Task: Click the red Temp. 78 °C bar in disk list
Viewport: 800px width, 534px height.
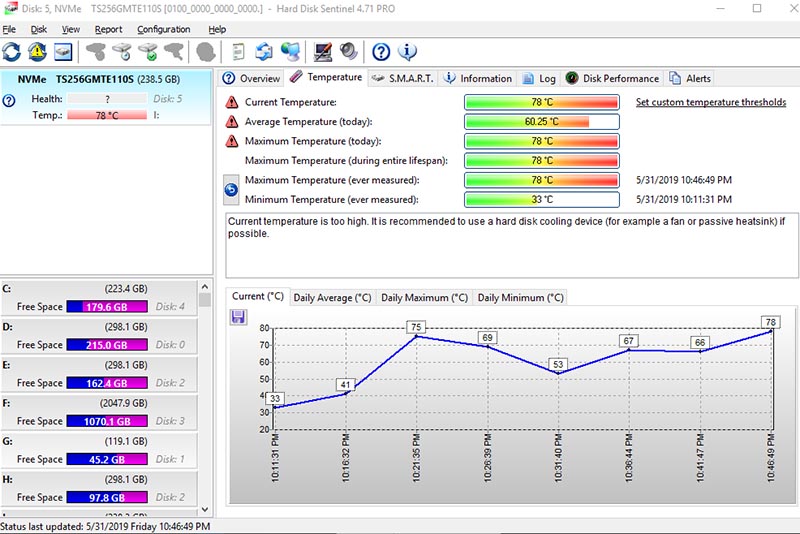Action: [x=107, y=115]
